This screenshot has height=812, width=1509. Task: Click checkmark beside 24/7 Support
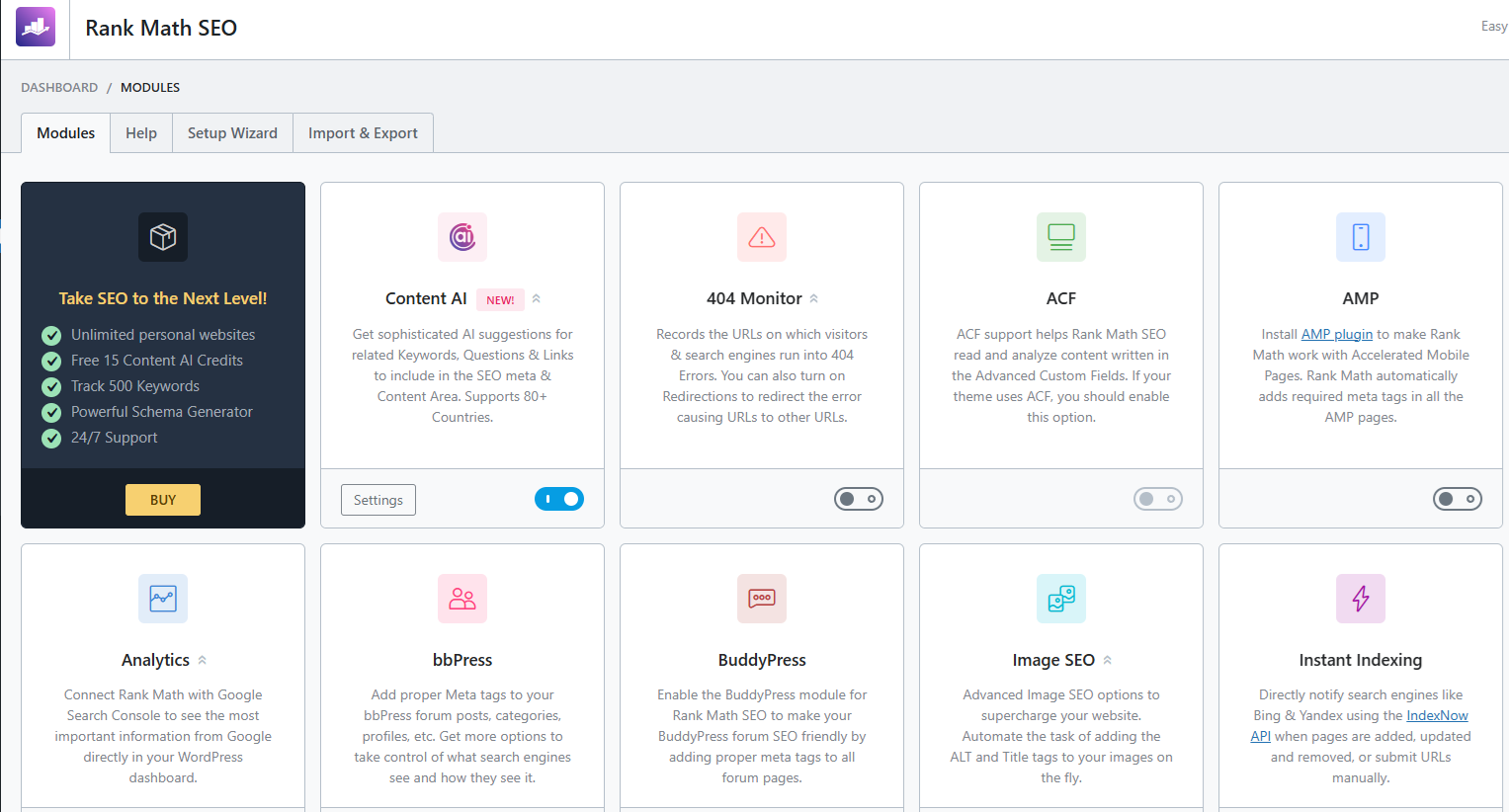[51, 439]
